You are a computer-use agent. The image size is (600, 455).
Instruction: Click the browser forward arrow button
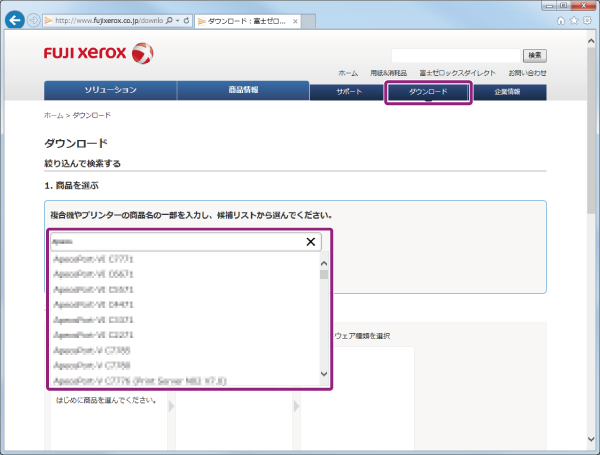pyautogui.click(x=34, y=20)
